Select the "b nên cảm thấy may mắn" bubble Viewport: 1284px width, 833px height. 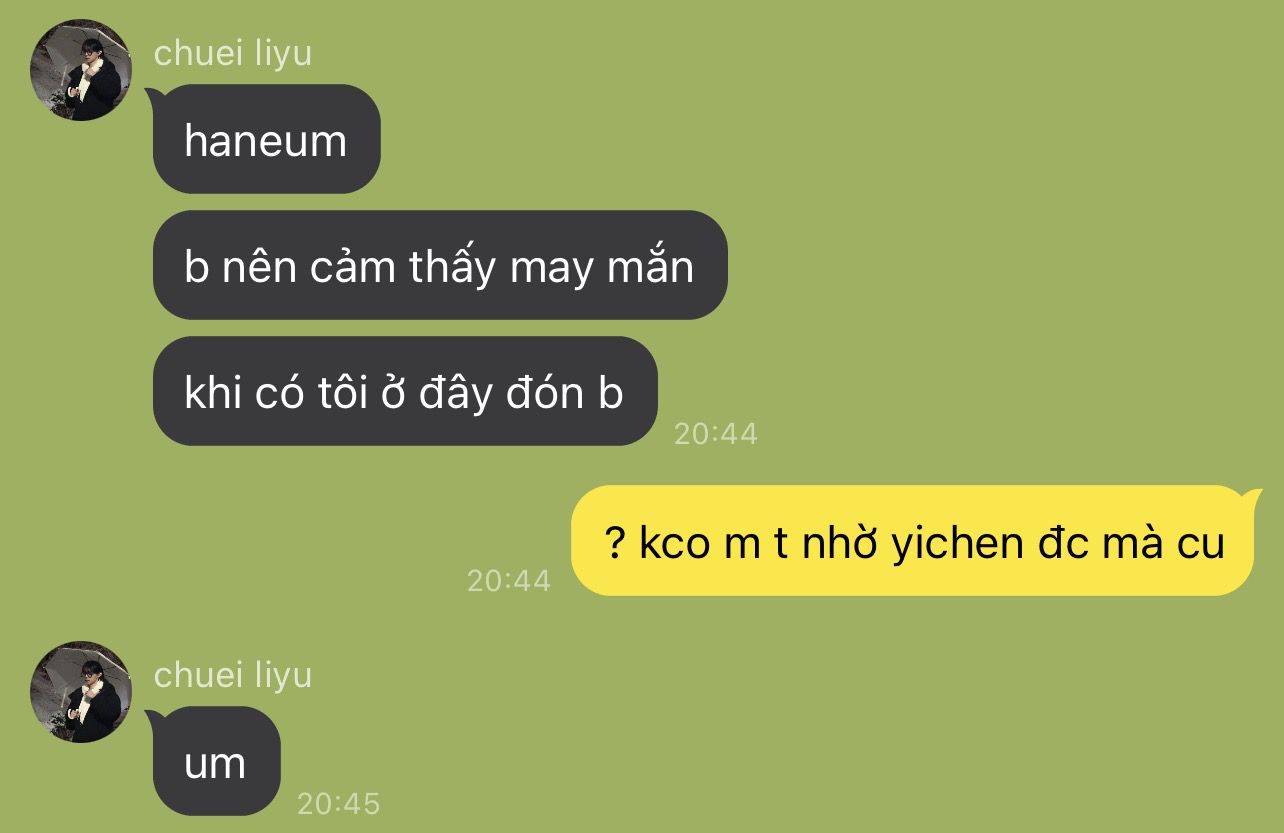pos(440,265)
